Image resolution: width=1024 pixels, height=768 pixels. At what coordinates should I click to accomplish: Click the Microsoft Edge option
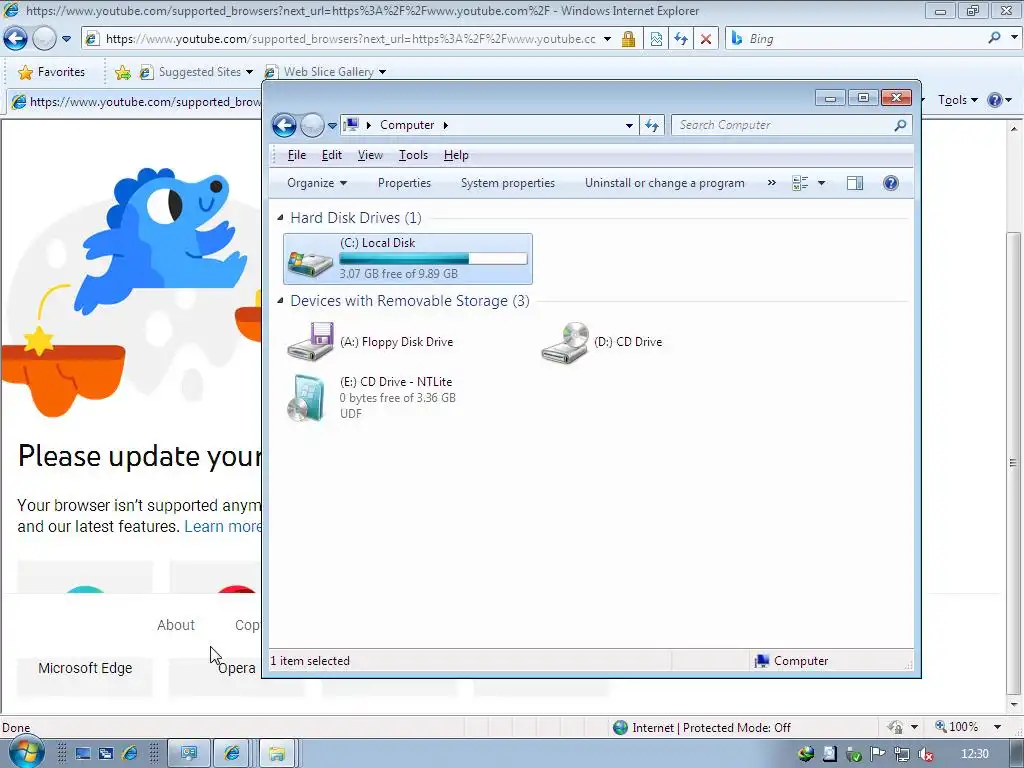[x=85, y=668]
